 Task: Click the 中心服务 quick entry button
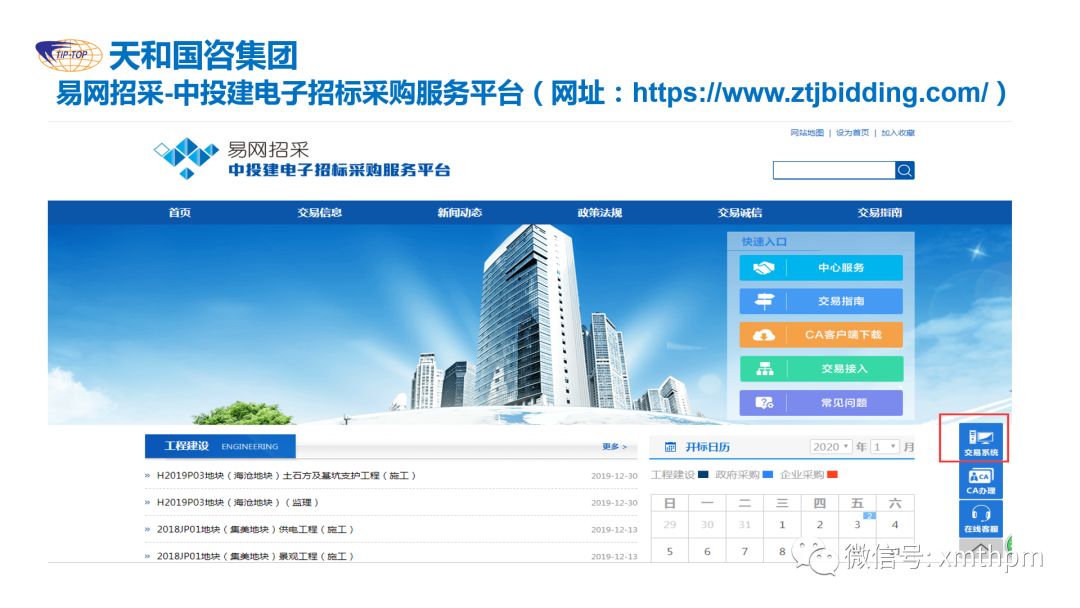821,268
